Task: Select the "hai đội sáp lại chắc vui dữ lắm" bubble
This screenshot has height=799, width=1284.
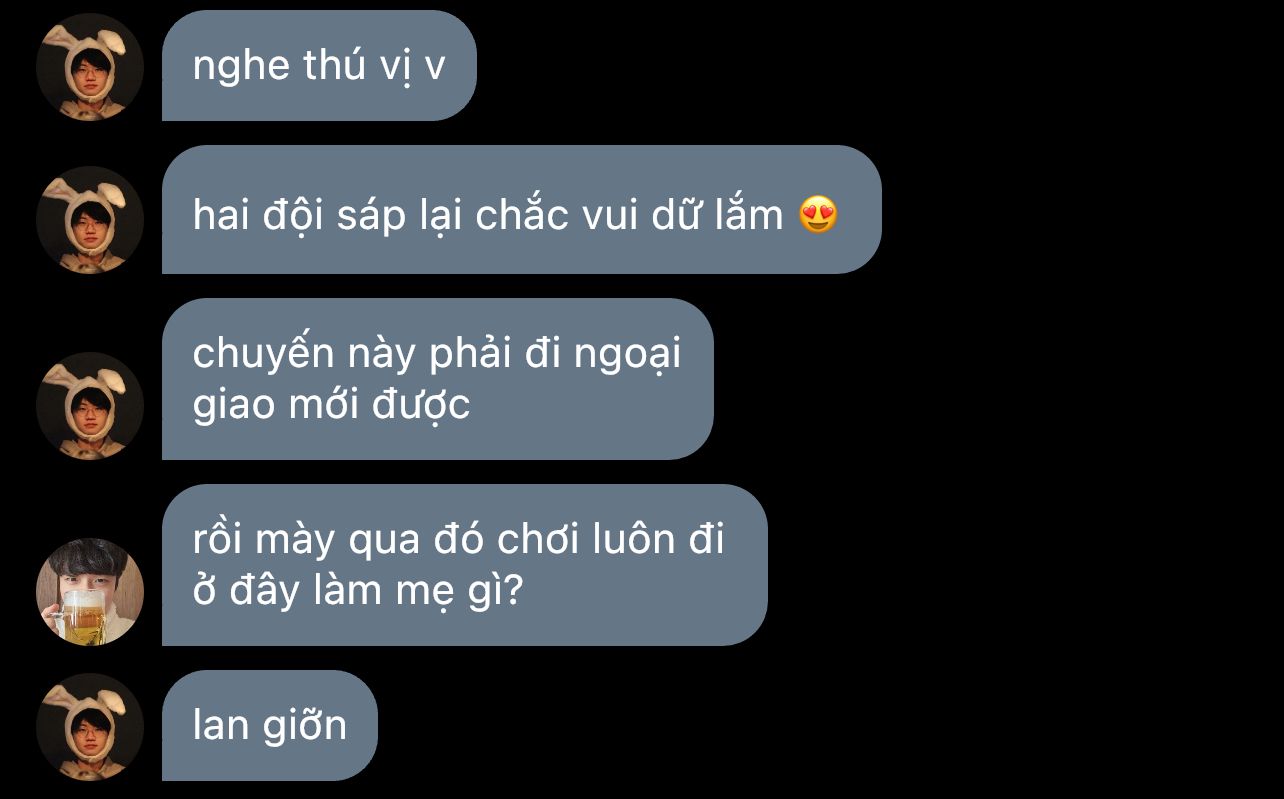Action: point(522,210)
